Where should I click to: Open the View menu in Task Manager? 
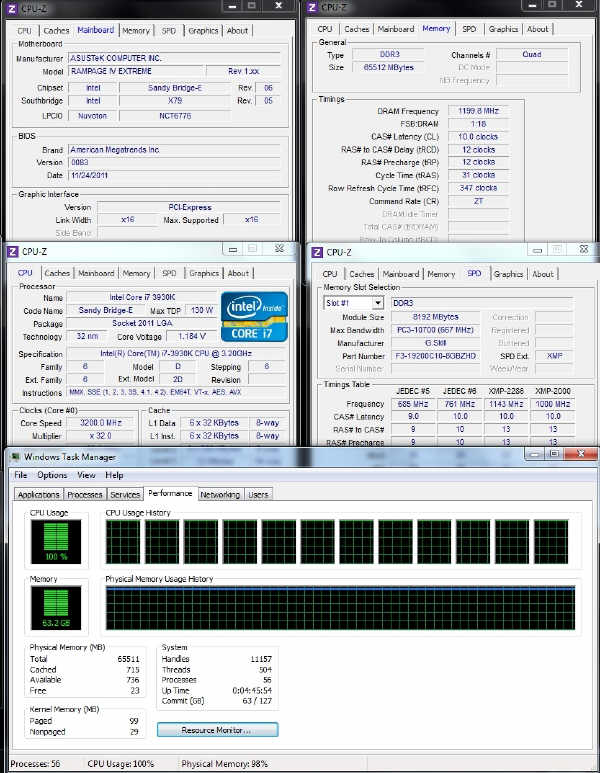(x=86, y=475)
